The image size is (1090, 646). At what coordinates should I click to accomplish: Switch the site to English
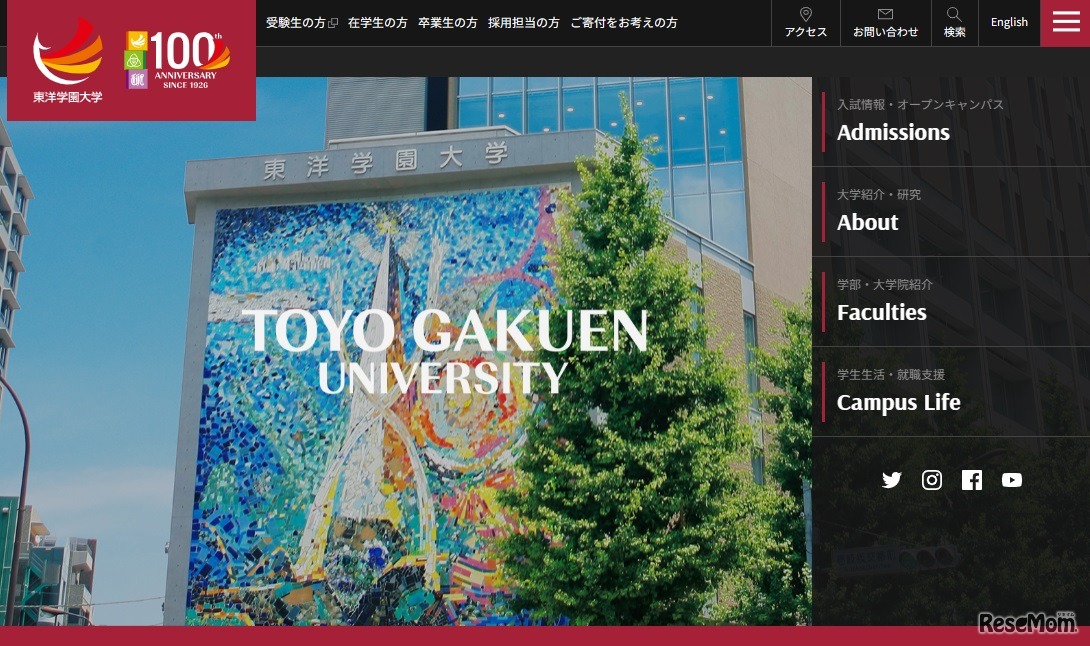point(1009,22)
